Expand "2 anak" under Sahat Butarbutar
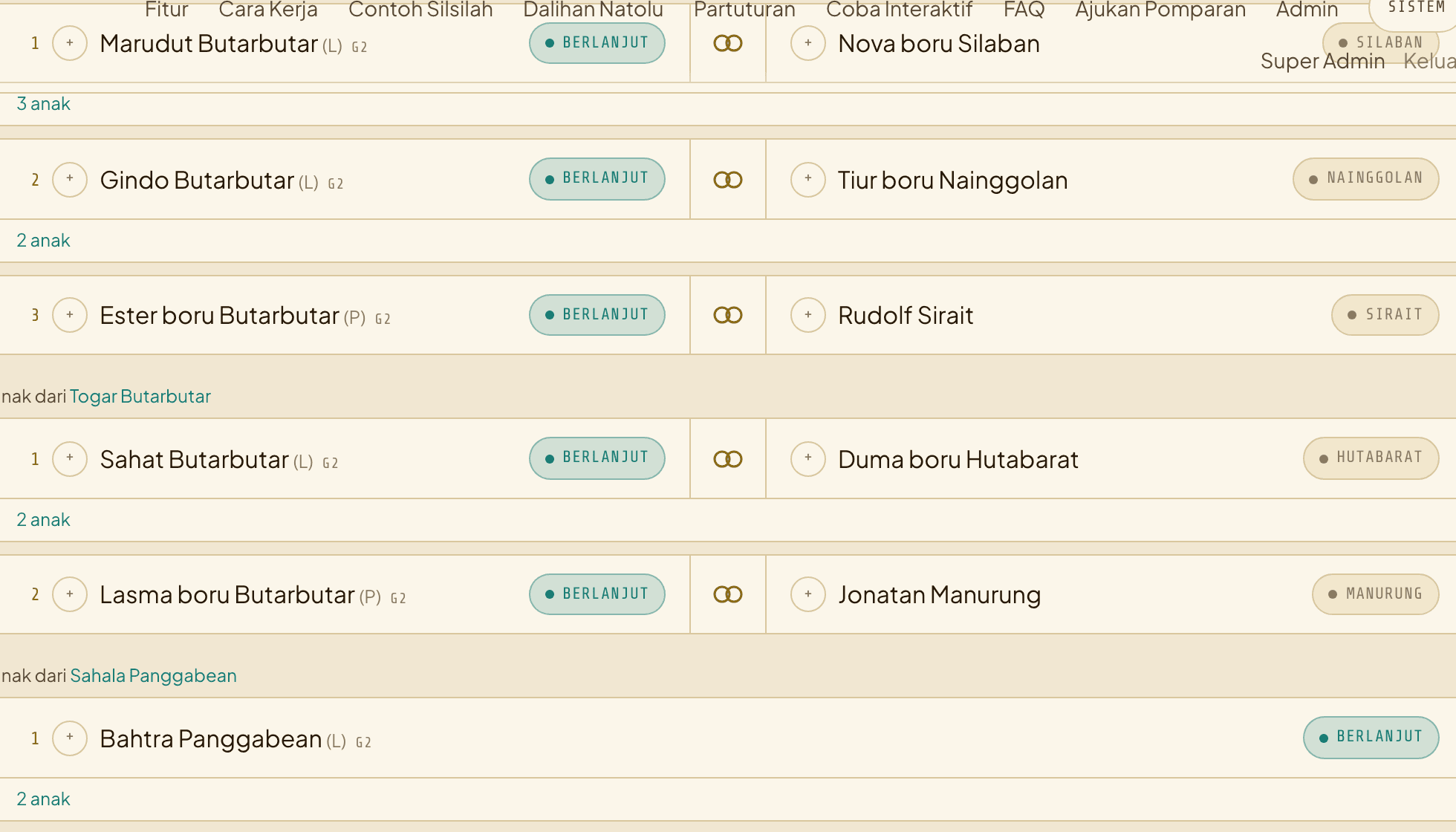1456x832 pixels. [x=43, y=520]
